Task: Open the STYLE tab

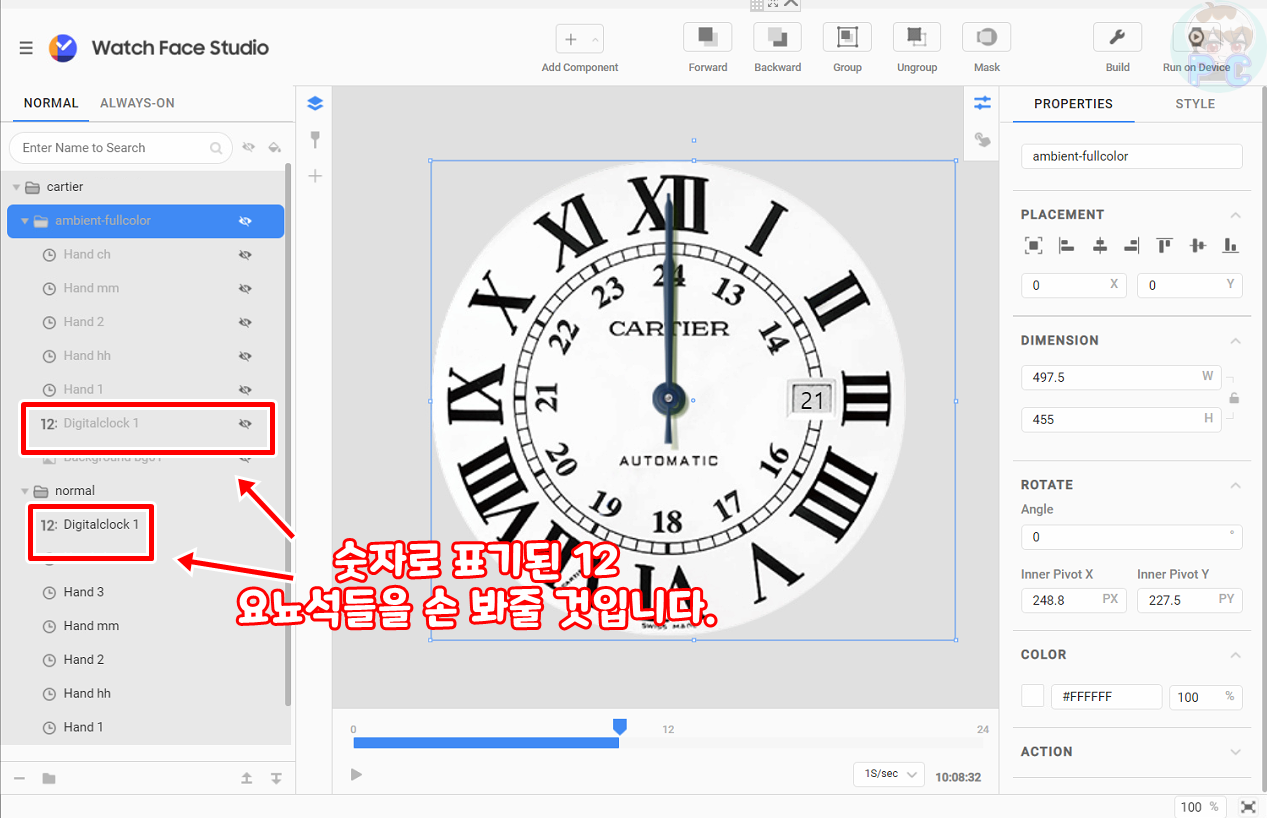Action: pos(1195,104)
